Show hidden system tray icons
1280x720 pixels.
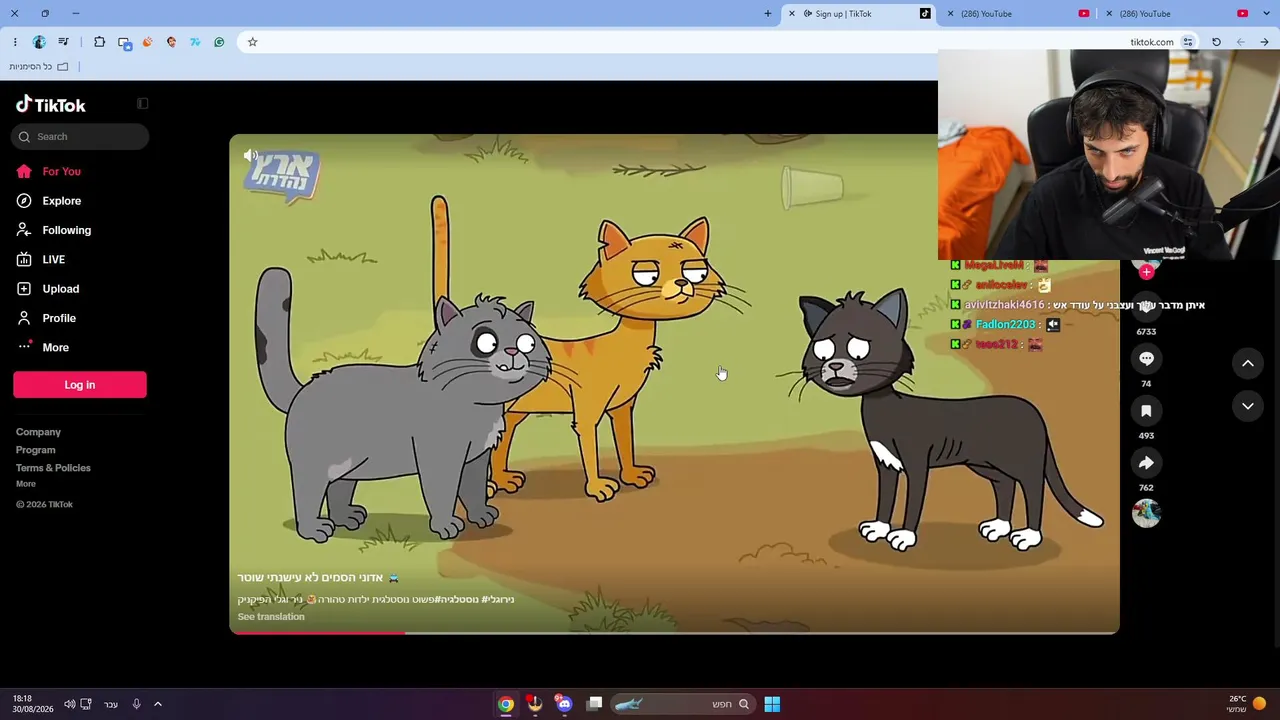tap(158, 704)
